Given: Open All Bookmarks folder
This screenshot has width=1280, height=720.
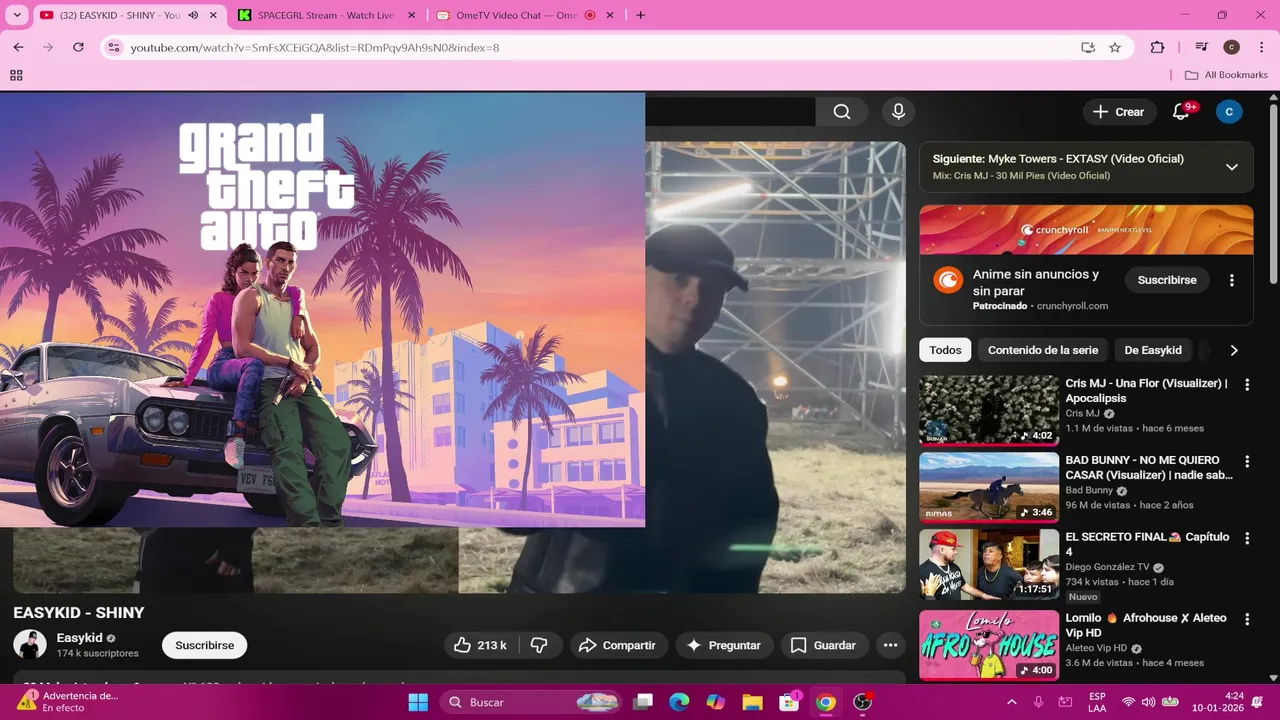Looking at the screenshot, I should click(x=1226, y=75).
